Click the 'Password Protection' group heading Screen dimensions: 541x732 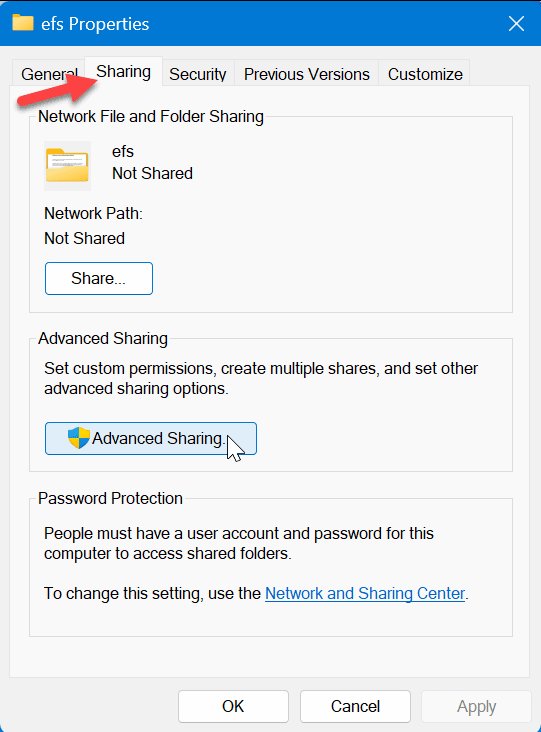point(110,498)
